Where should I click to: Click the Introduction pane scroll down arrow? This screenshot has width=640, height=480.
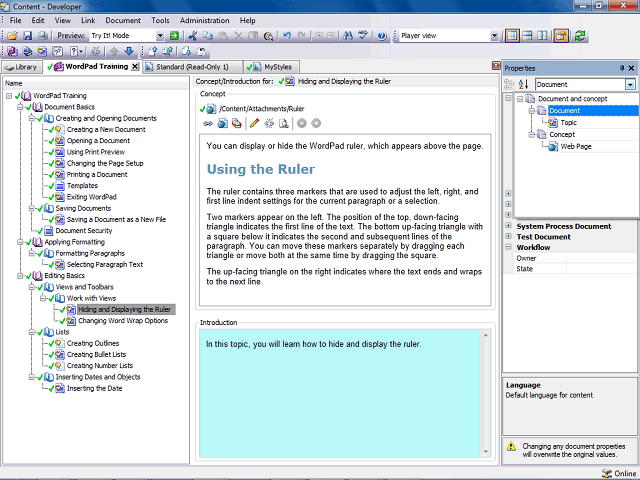486,451
